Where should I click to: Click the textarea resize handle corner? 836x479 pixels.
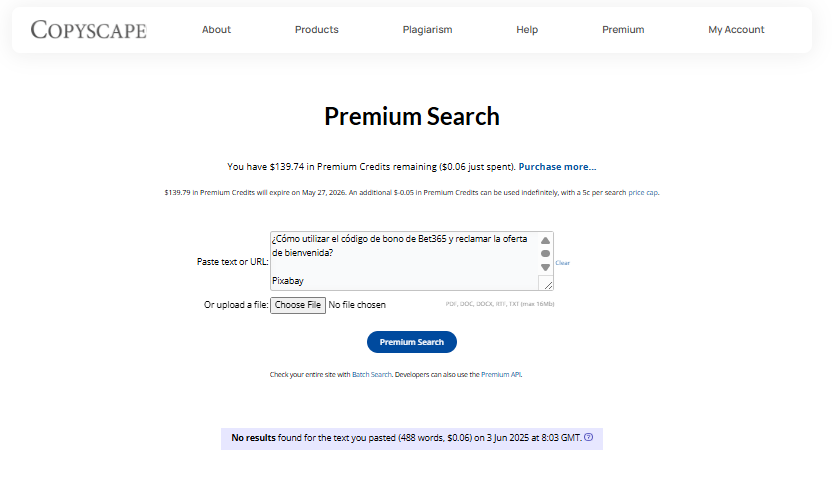point(548,285)
